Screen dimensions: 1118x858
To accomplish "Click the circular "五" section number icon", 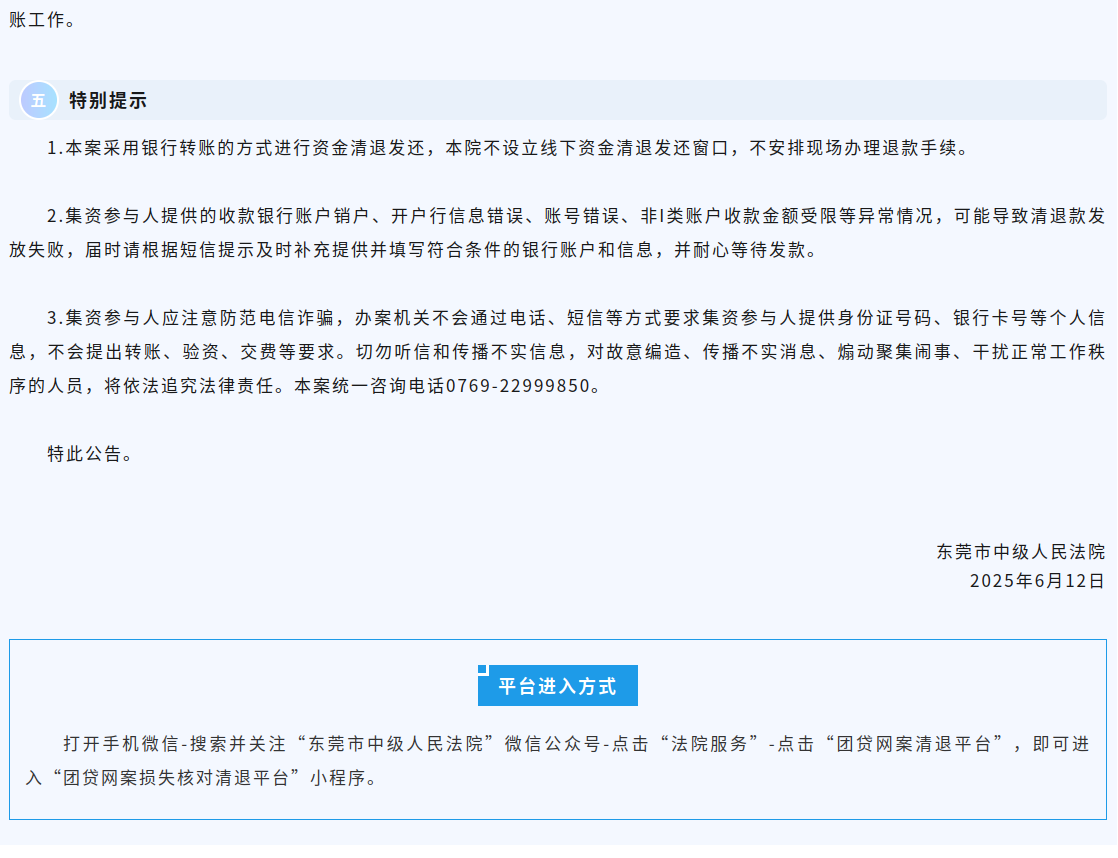I will click(39, 98).
